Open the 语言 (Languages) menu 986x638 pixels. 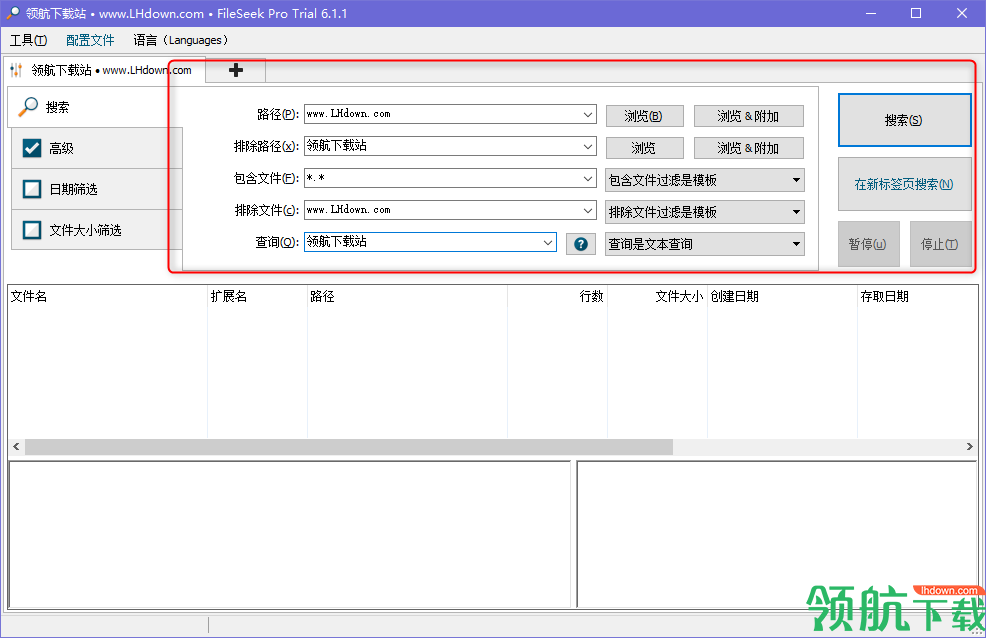pyautogui.click(x=180, y=40)
